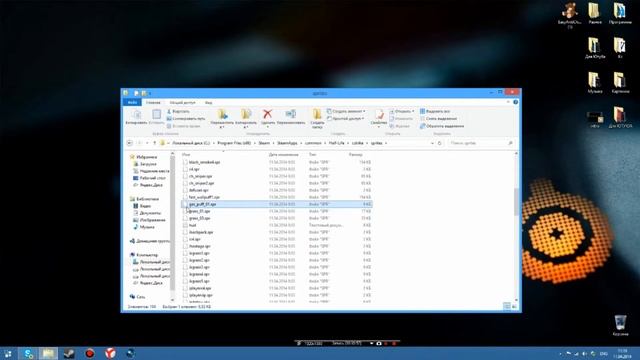Open the address bar history dropdown
This screenshot has width=640, height=360.
click(432, 143)
